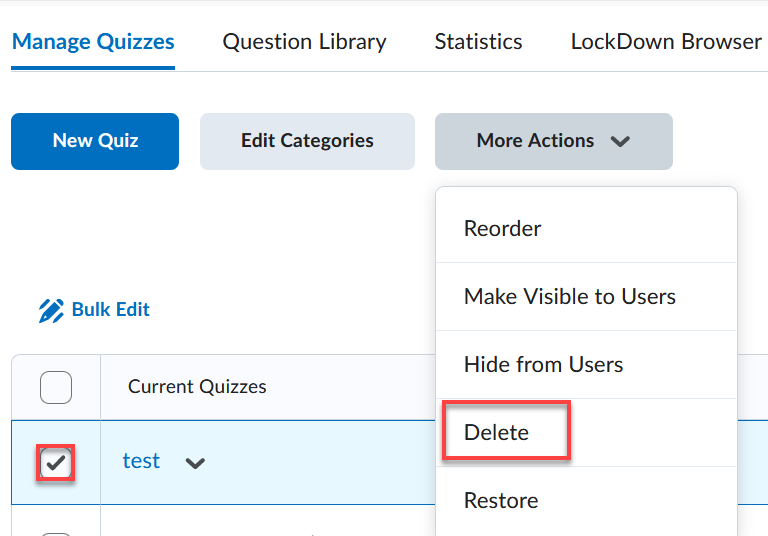This screenshot has width=768, height=536.
Task: Open the Statistics tab
Action: [478, 42]
